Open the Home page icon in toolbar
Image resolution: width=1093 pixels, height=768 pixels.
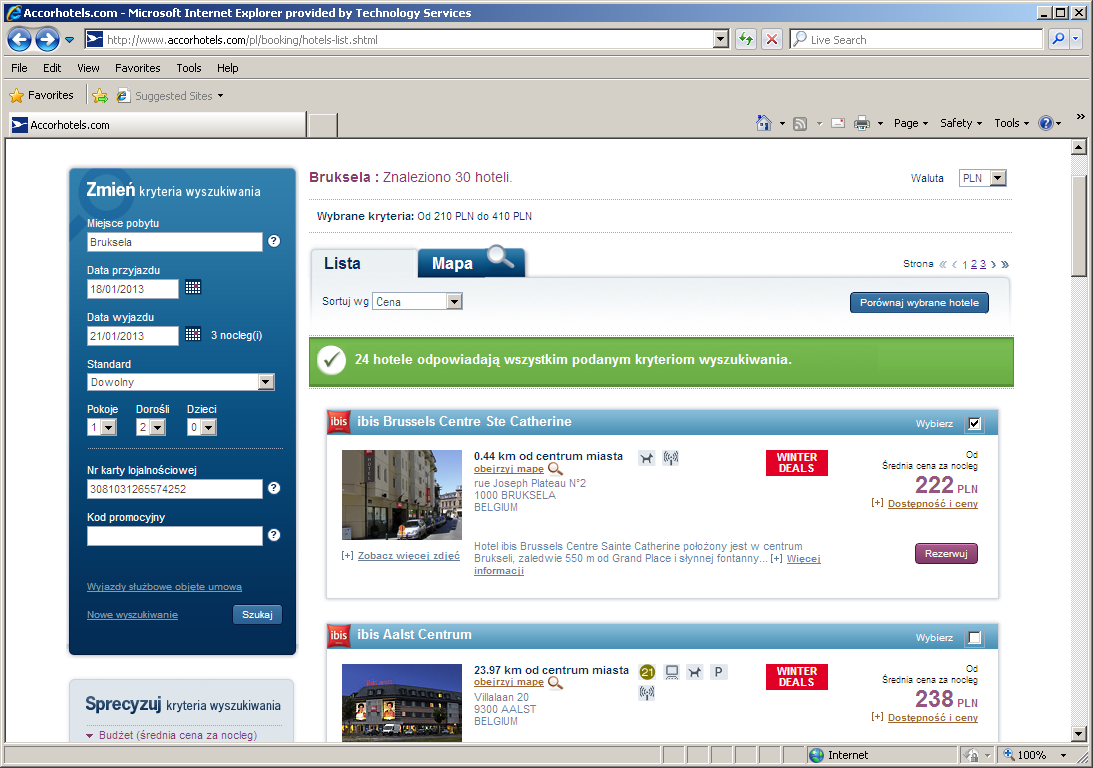pos(764,123)
